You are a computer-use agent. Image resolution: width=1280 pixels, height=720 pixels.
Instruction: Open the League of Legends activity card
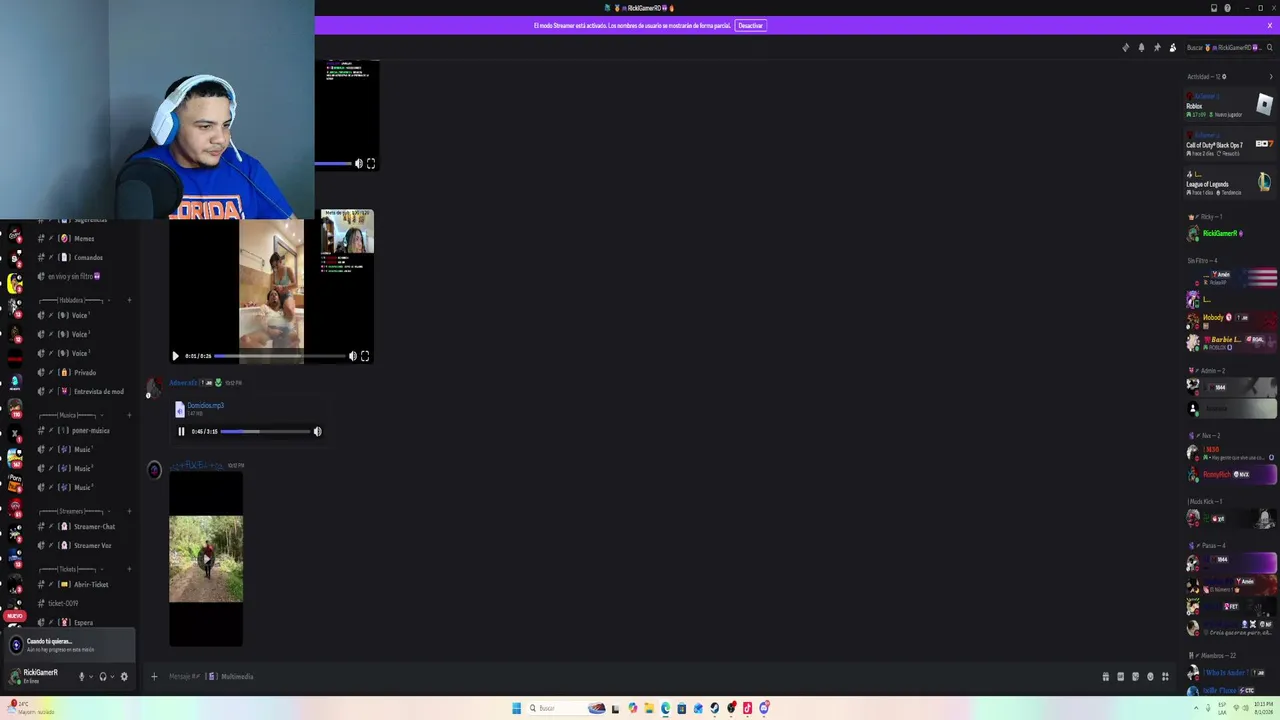(1229, 183)
